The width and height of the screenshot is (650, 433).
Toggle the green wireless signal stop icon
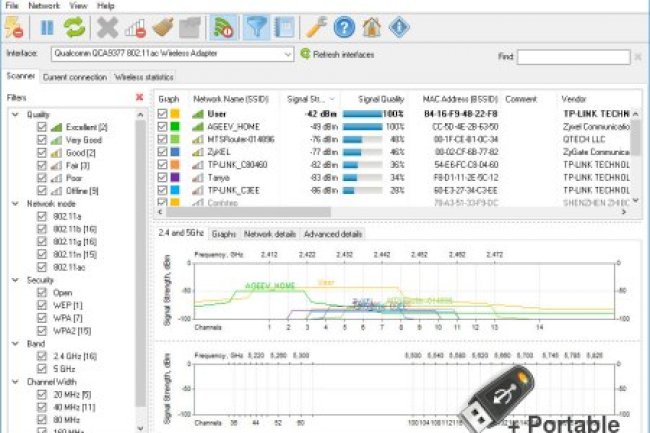(x=223, y=27)
